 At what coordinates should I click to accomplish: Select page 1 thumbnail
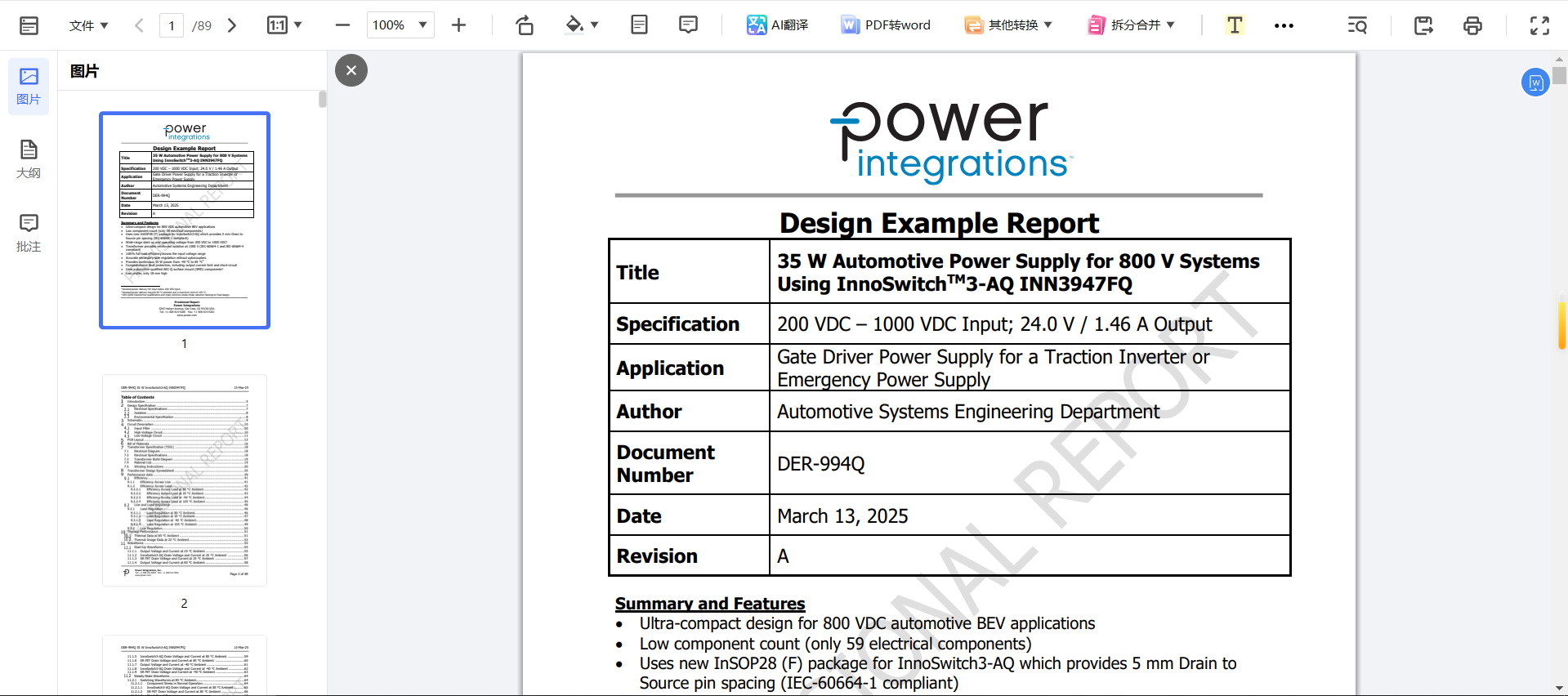click(x=185, y=221)
